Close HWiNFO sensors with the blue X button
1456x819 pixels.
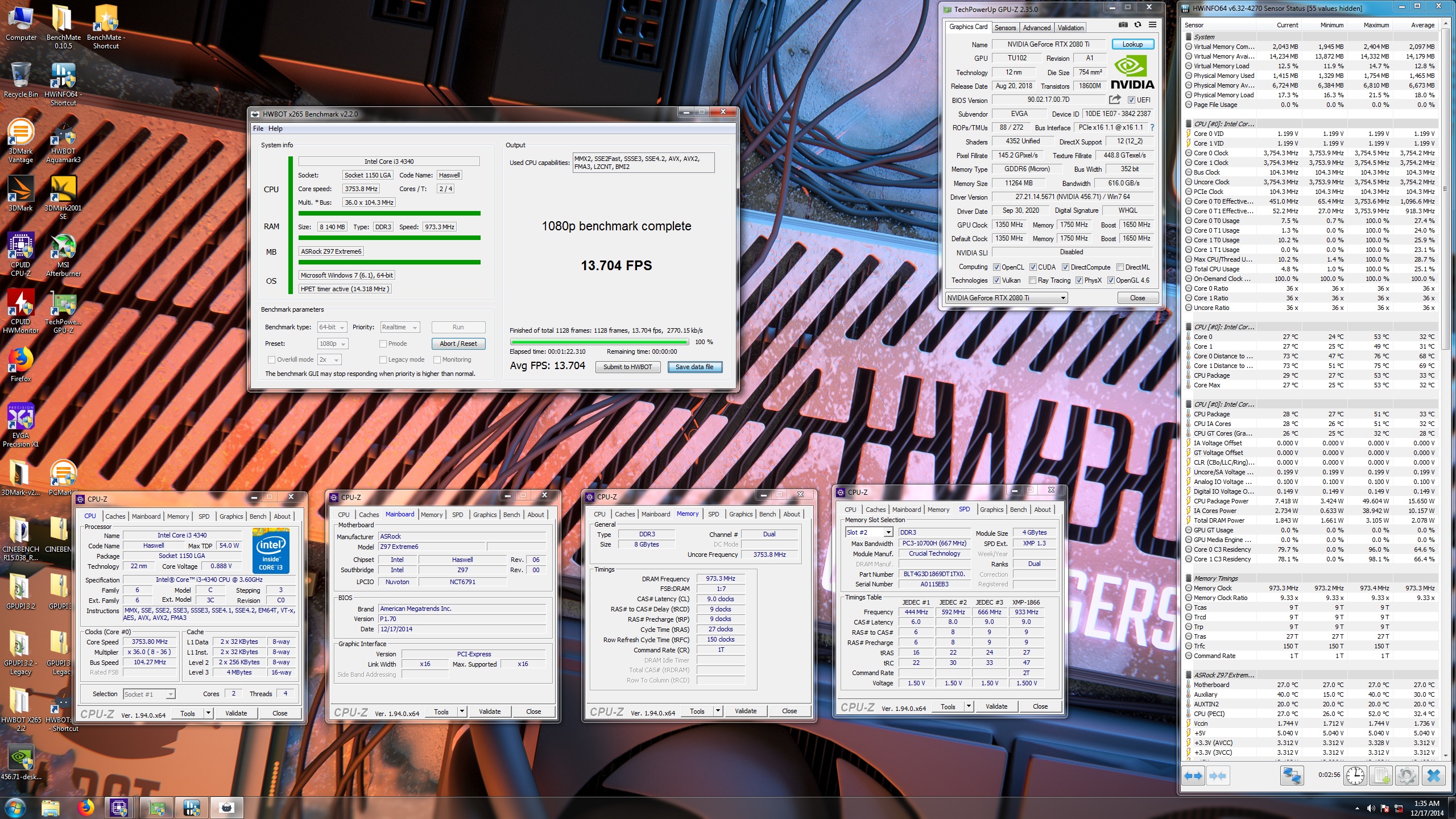tap(1434, 776)
